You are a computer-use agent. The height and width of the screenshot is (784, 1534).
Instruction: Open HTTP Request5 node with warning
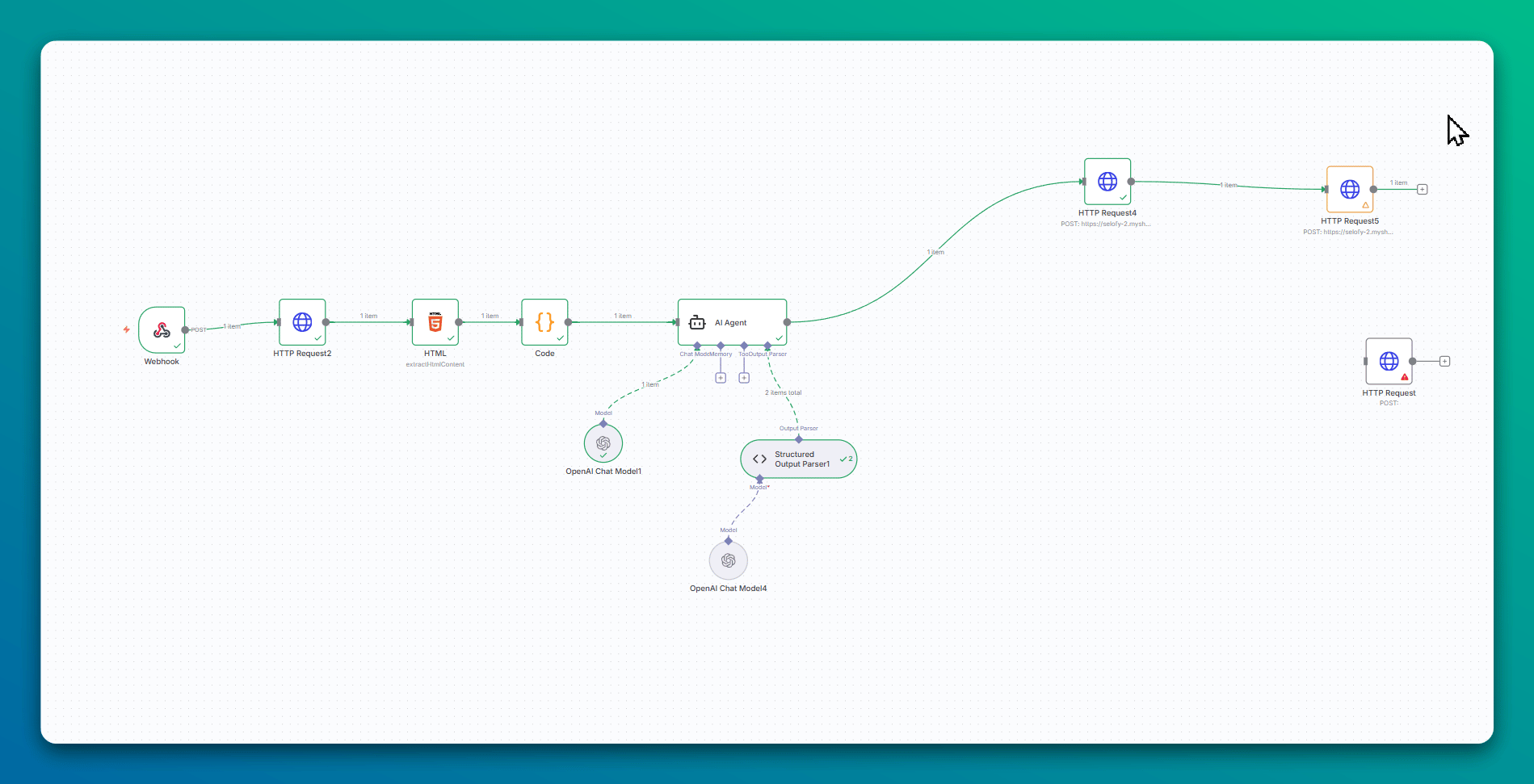pos(1349,189)
